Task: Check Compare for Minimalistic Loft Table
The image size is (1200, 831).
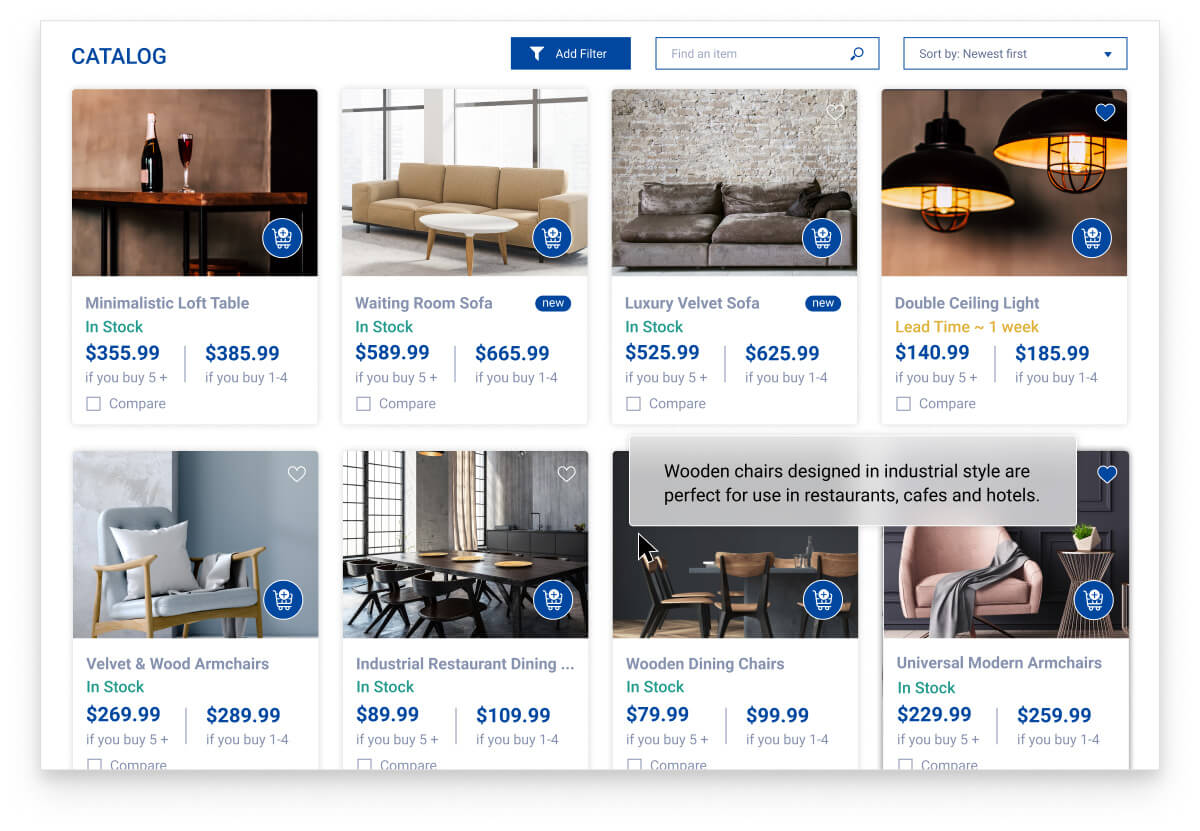Action: click(x=93, y=404)
